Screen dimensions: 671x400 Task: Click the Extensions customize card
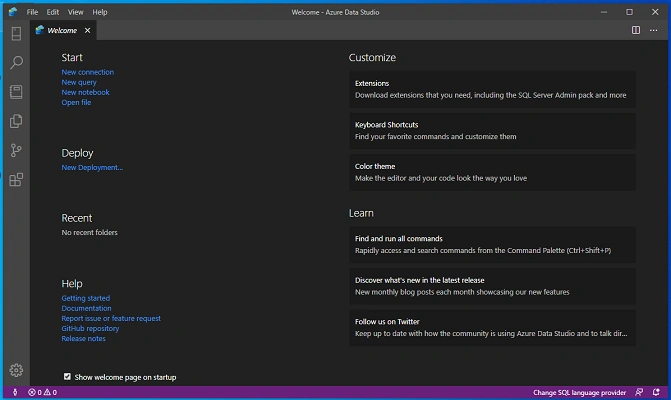(x=493, y=89)
